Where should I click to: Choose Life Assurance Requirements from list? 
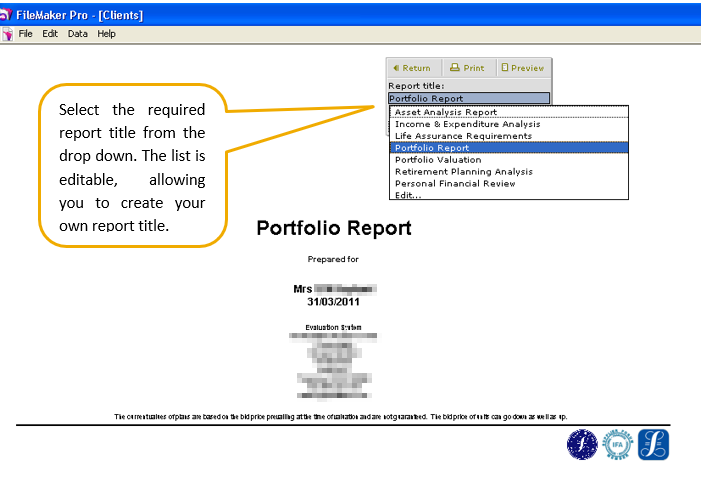coord(509,136)
